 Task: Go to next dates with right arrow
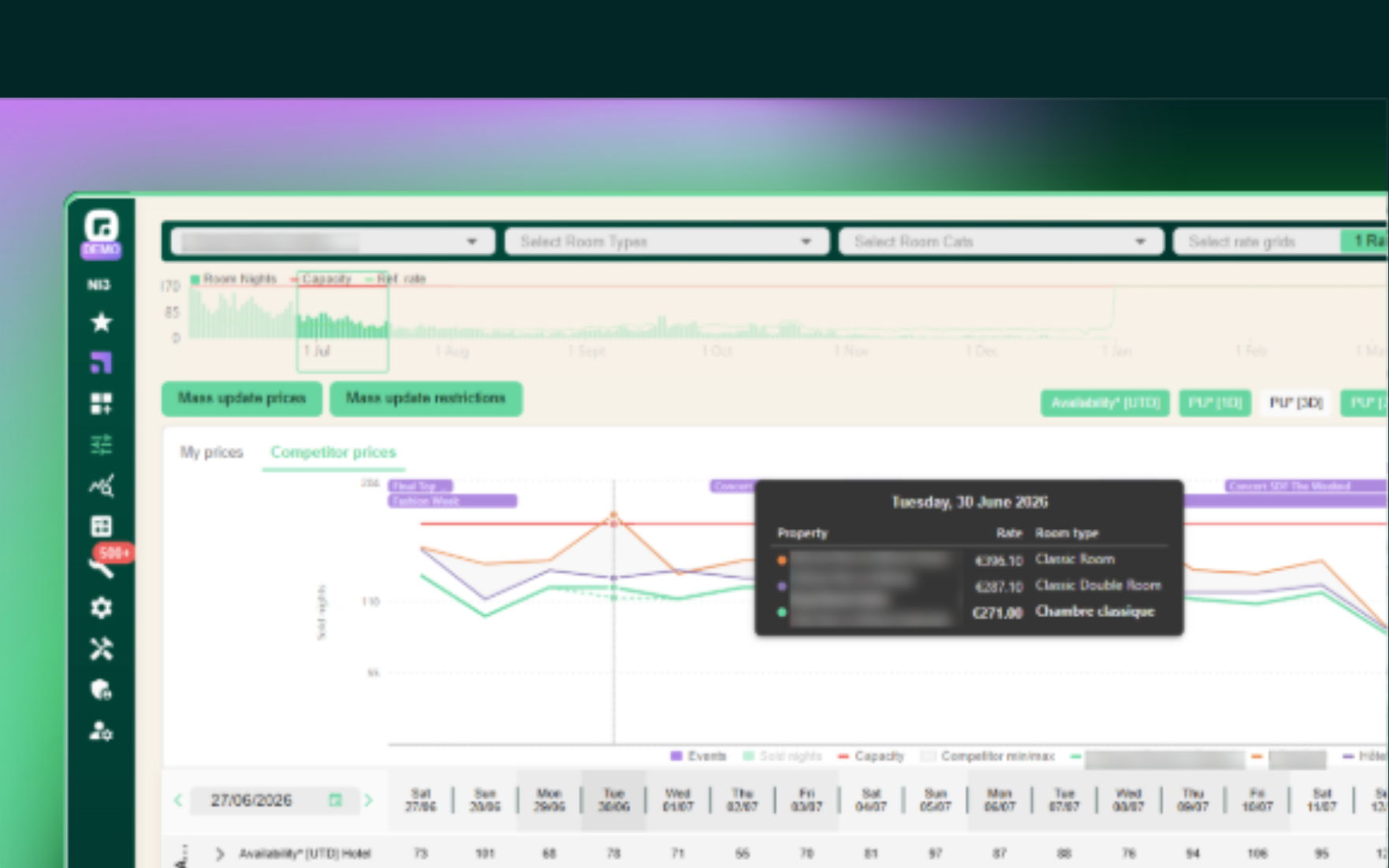click(x=368, y=800)
